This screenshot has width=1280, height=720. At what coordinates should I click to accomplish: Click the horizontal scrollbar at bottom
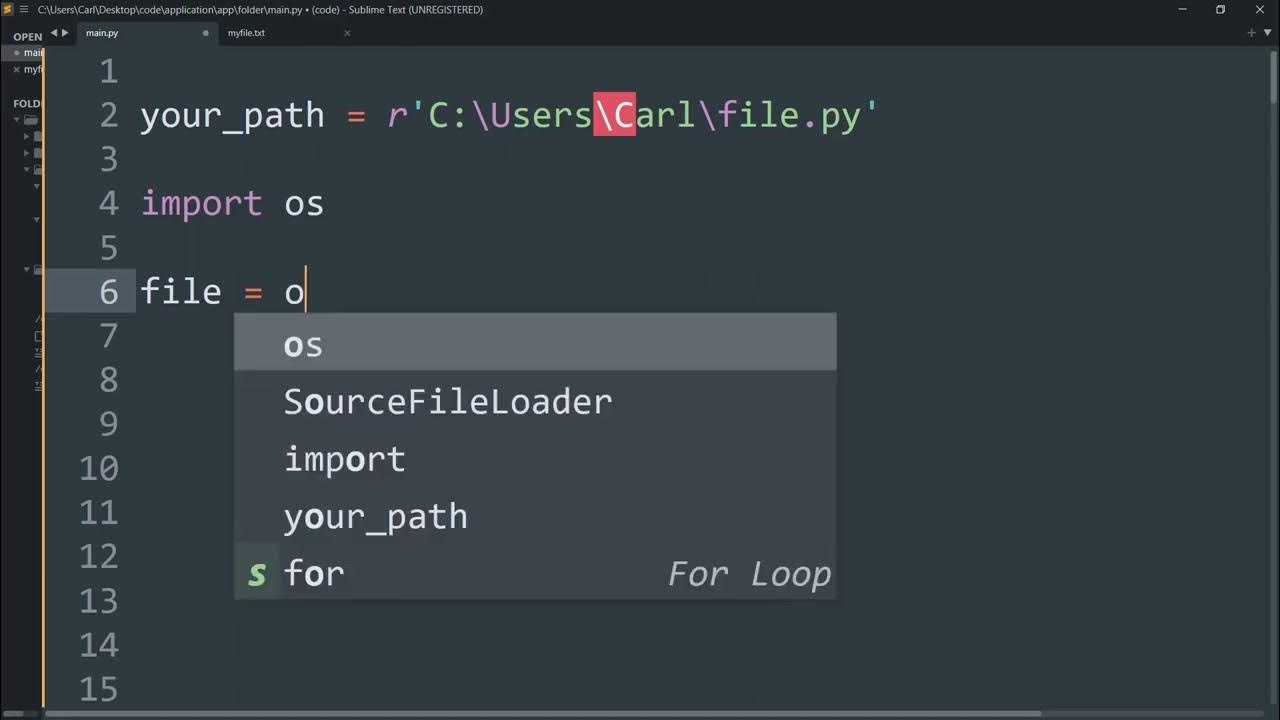[x=540, y=714]
